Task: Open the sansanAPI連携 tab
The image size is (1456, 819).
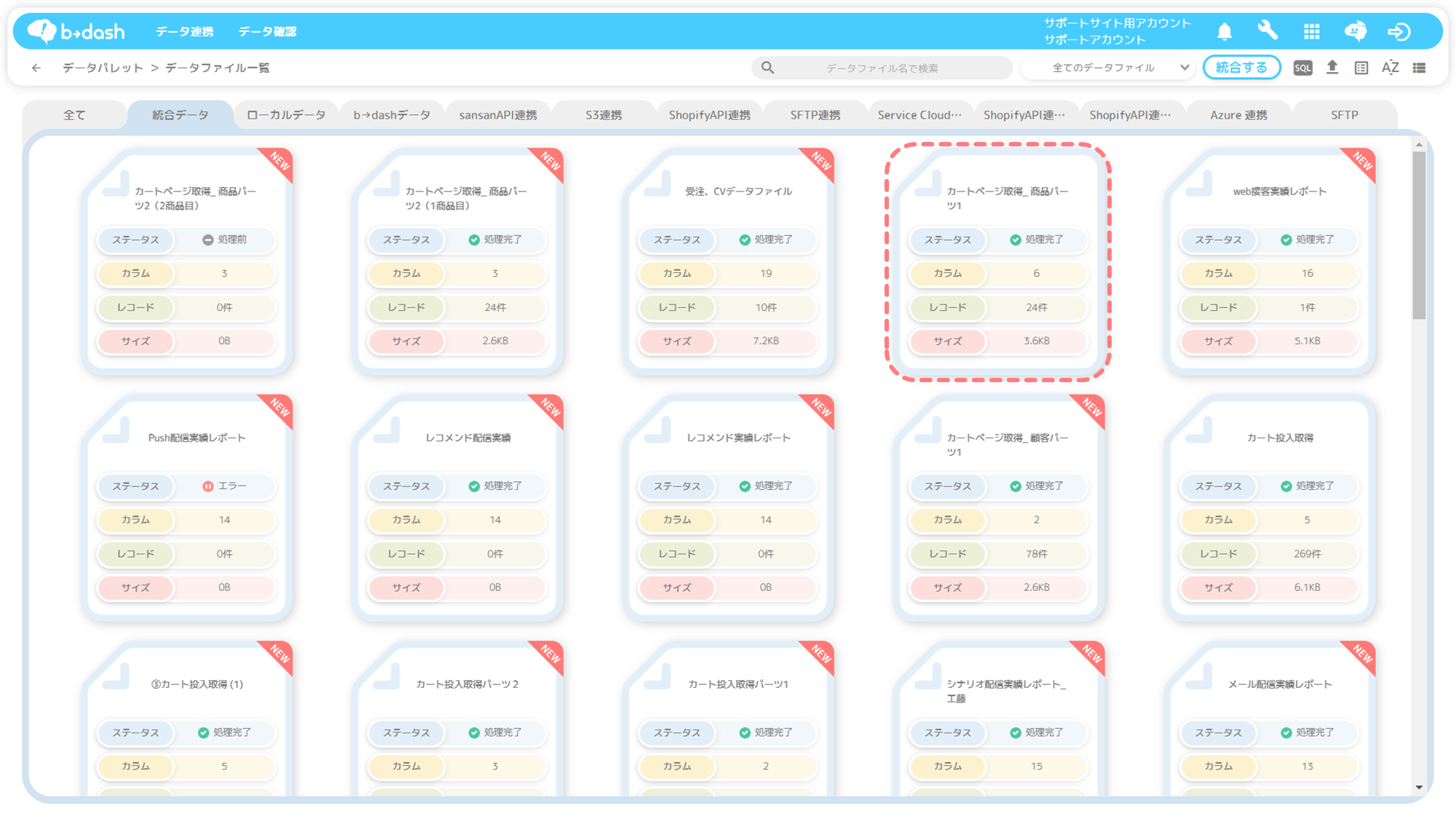Action: (x=498, y=115)
